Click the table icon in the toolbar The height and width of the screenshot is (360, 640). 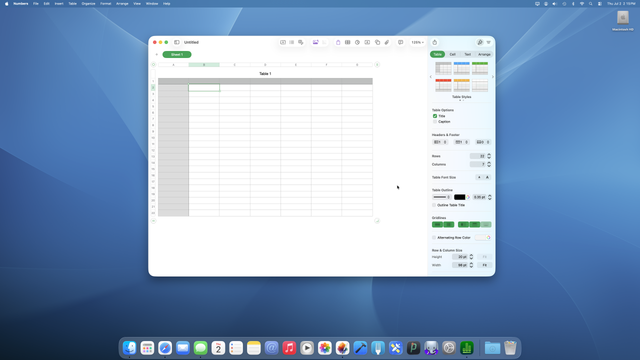347,42
